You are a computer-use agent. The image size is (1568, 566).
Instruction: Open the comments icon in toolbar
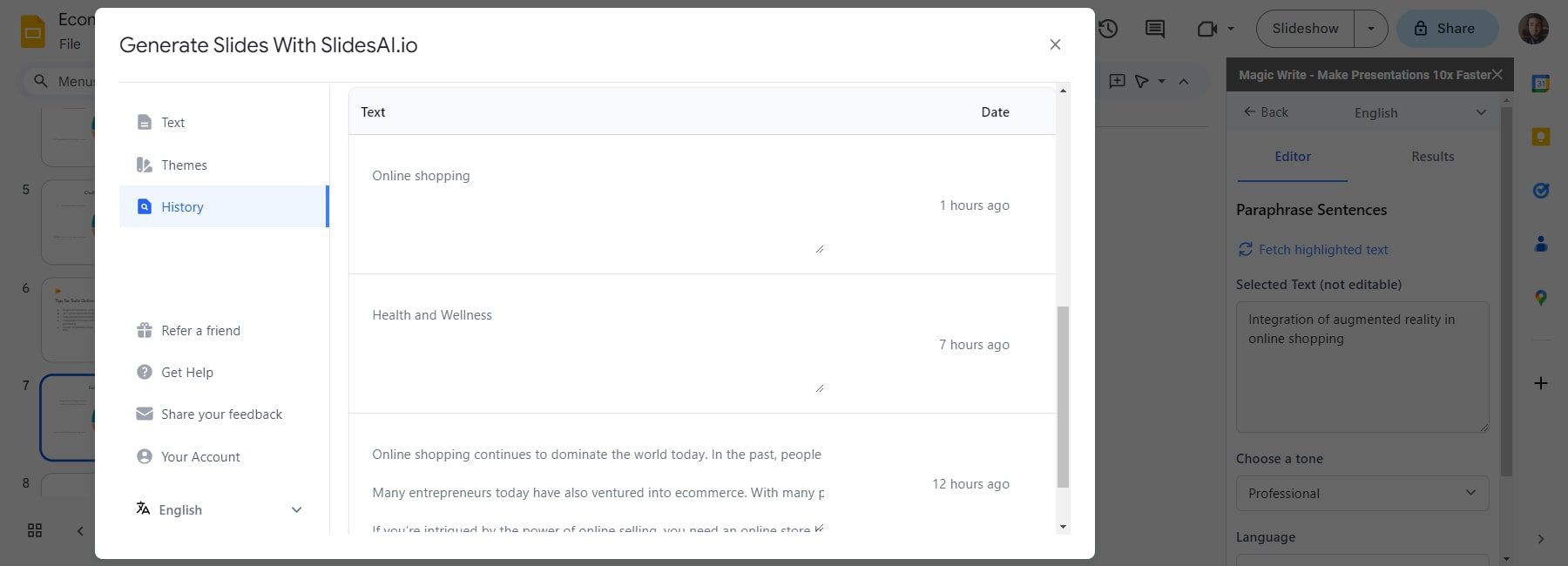pyautogui.click(x=1155, y=29)
